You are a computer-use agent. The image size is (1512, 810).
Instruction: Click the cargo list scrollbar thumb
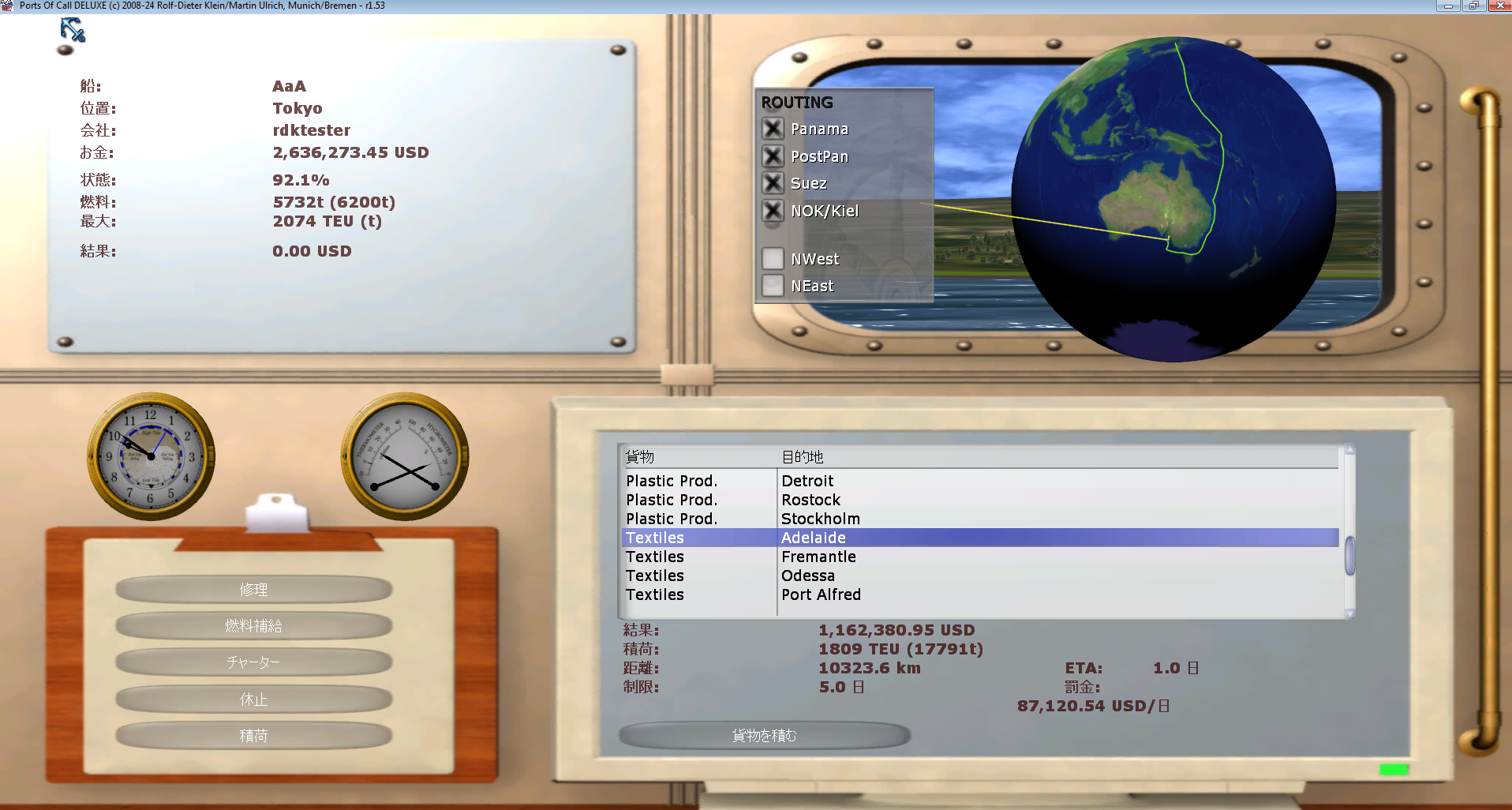click(x=1349, y=556)
